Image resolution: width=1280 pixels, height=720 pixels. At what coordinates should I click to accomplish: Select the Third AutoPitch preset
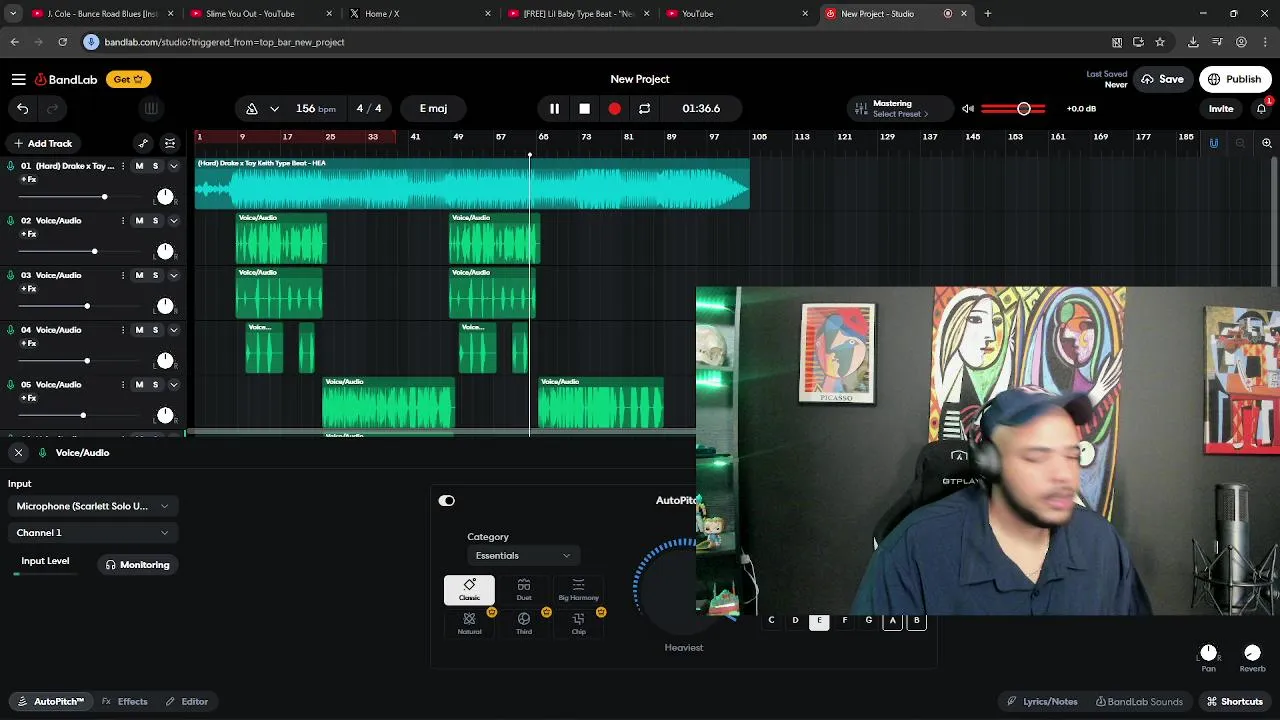click(524, 624)
